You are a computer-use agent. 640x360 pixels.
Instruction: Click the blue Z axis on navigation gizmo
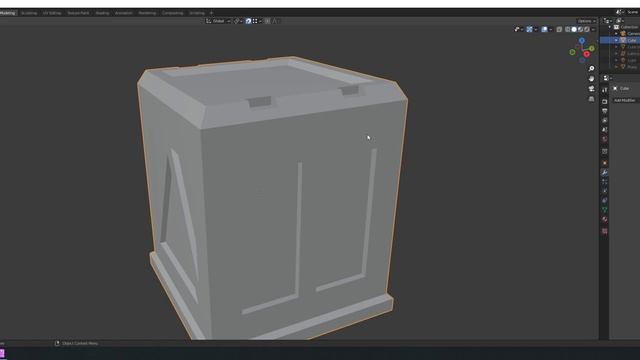click(582, 40)
